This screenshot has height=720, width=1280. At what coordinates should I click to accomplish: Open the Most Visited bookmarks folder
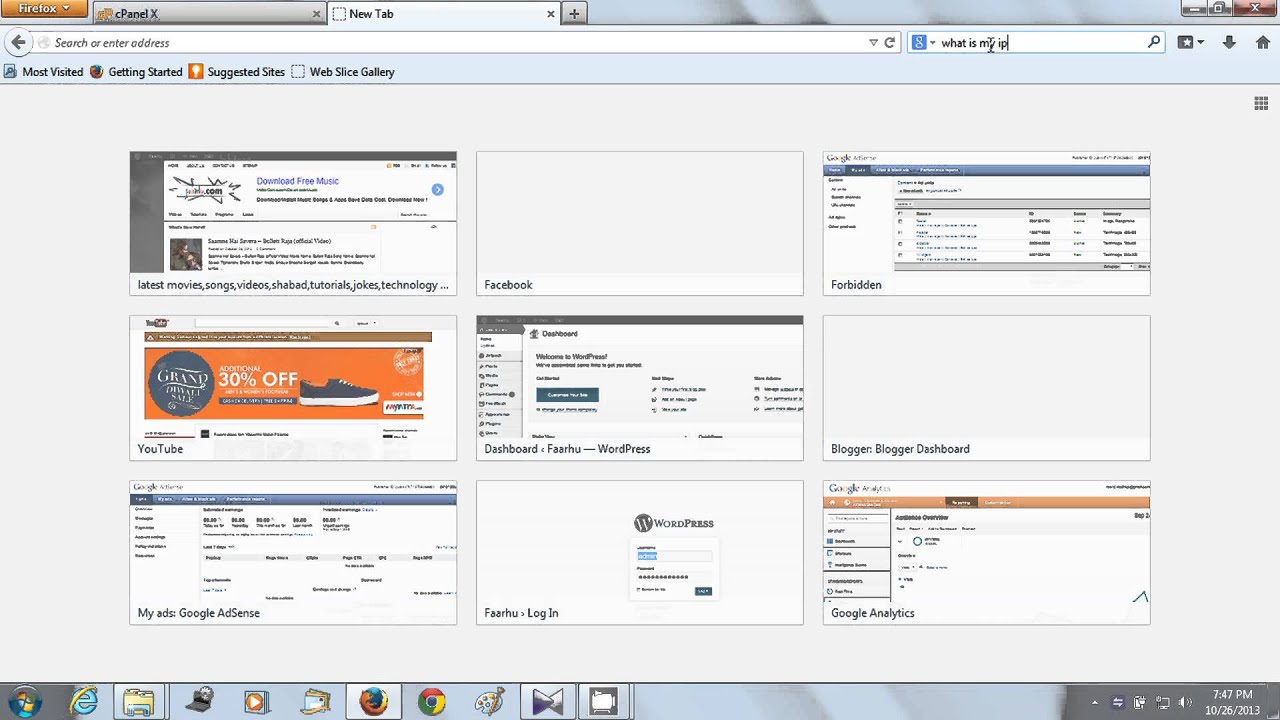tap(43, 72)
